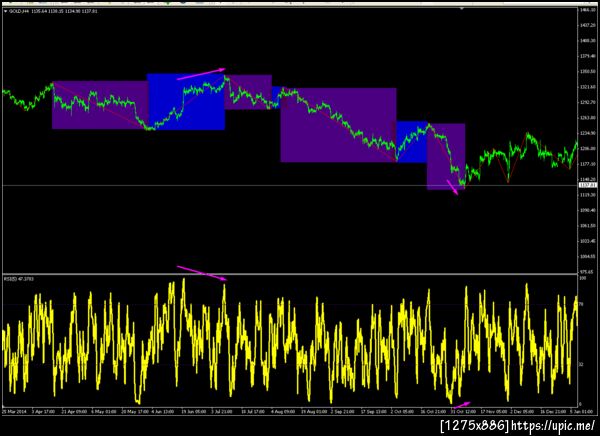Screen dimensions: 600x436
Task: Select the horizontal current price line
Action: (290, 186)
